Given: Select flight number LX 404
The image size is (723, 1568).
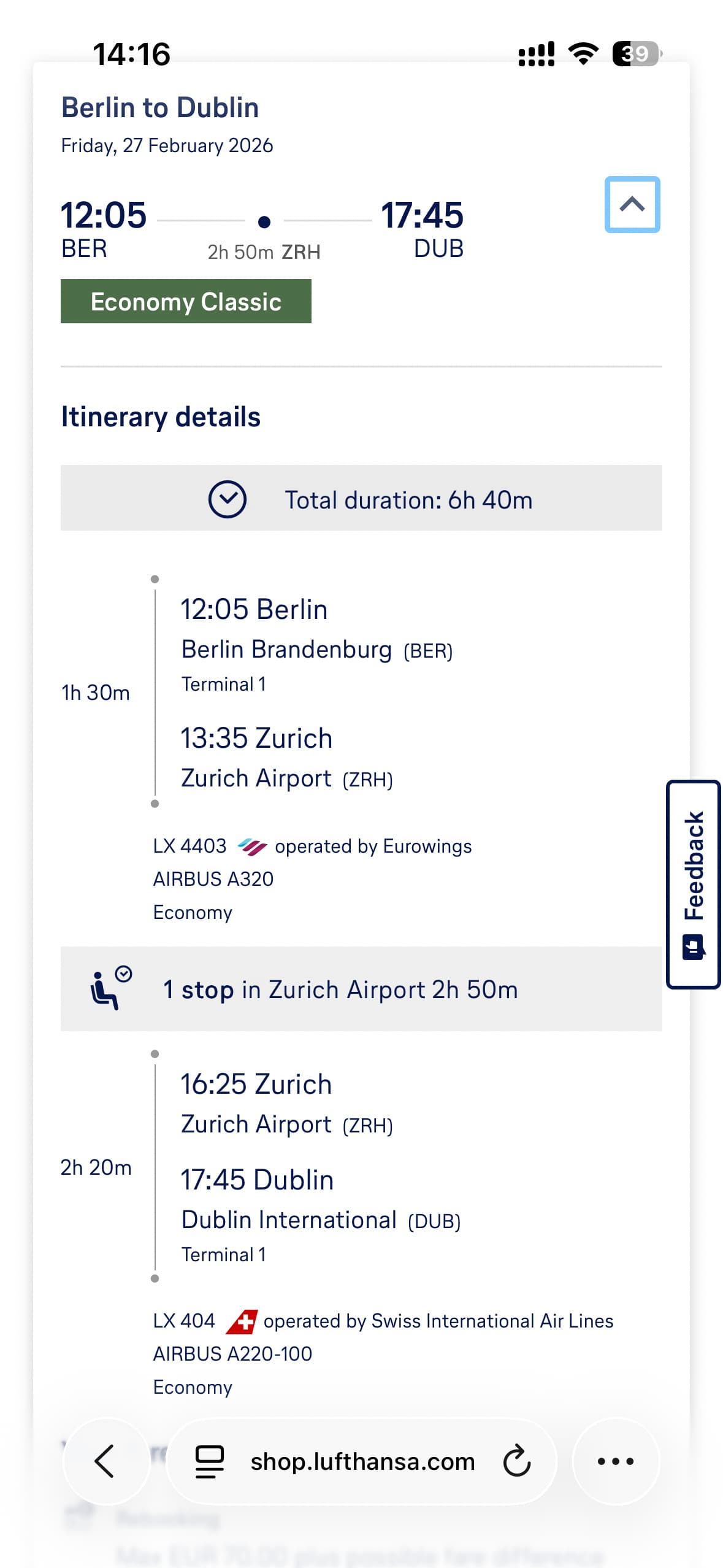Looking at the screenshot, I should (x=184, y=1321).
